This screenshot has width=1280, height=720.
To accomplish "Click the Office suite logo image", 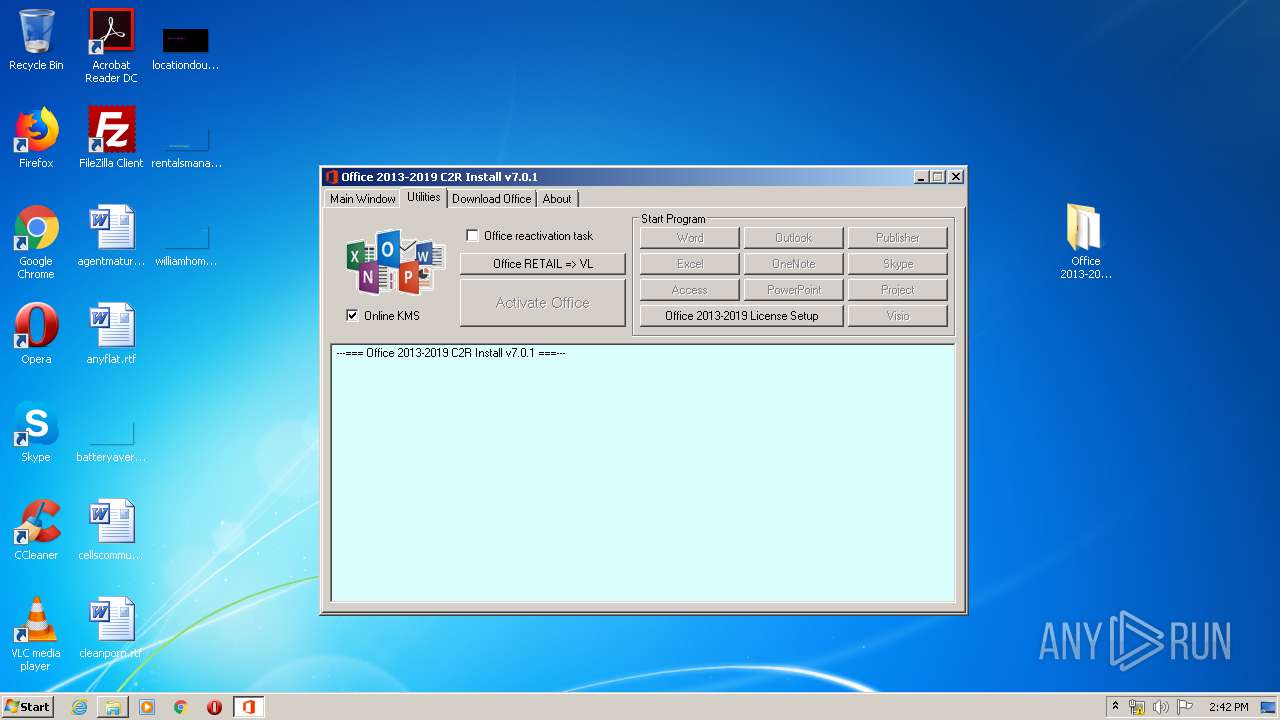I will (x=396, y=262).
